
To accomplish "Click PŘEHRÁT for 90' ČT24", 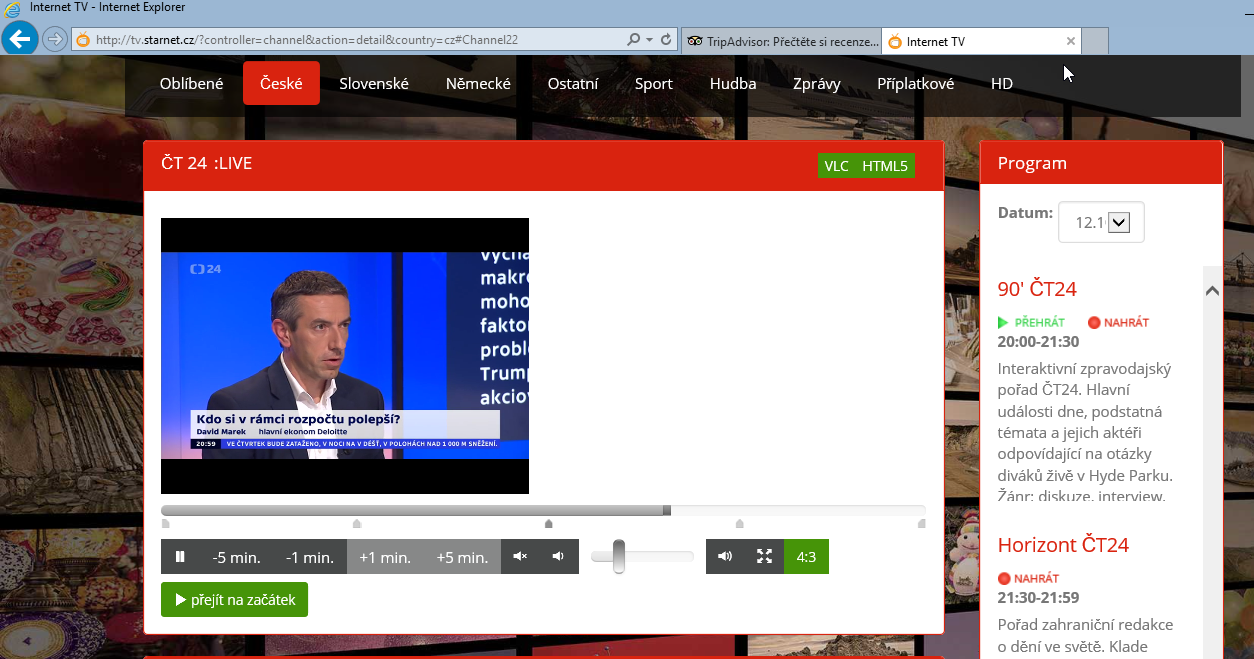I will 1040,323.
